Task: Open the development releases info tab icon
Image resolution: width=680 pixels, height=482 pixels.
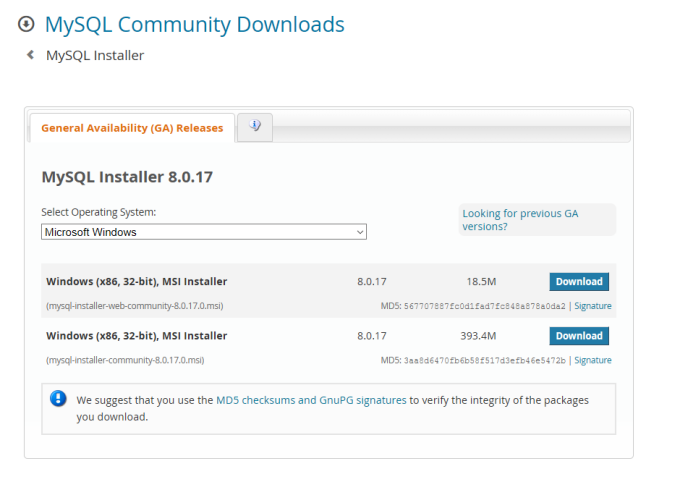Action: 255,127
